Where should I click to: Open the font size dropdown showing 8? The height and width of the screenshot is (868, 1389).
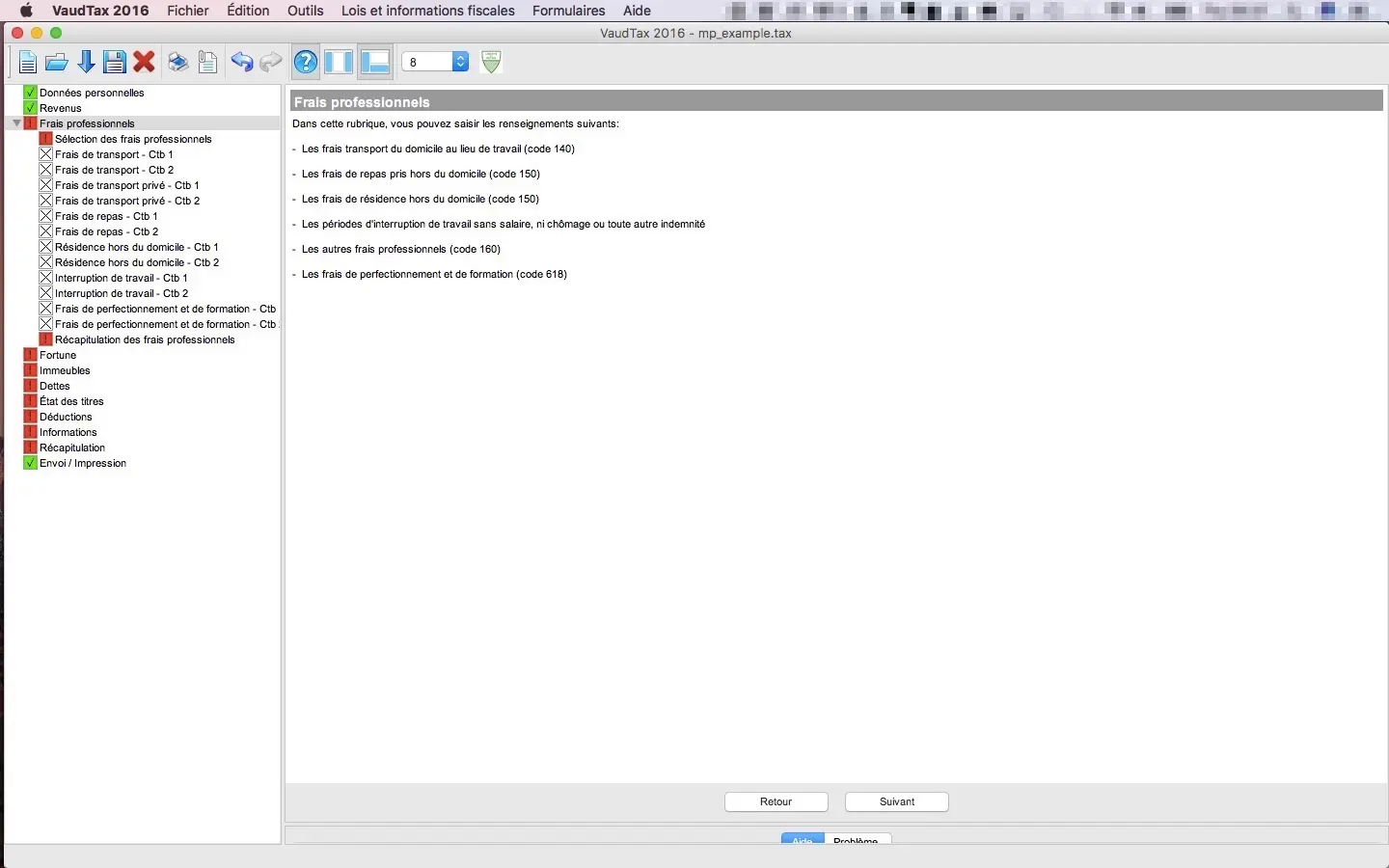(x=435, y=63)
